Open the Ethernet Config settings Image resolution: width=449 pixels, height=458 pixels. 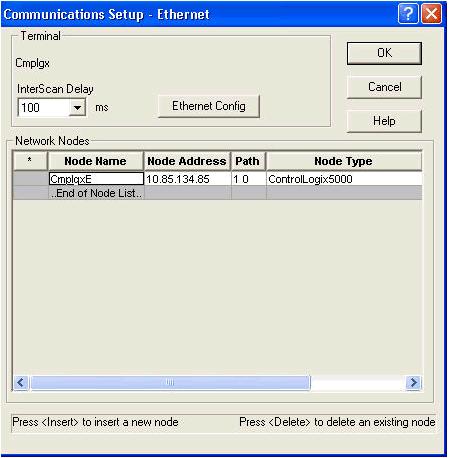tap(209, 106)
